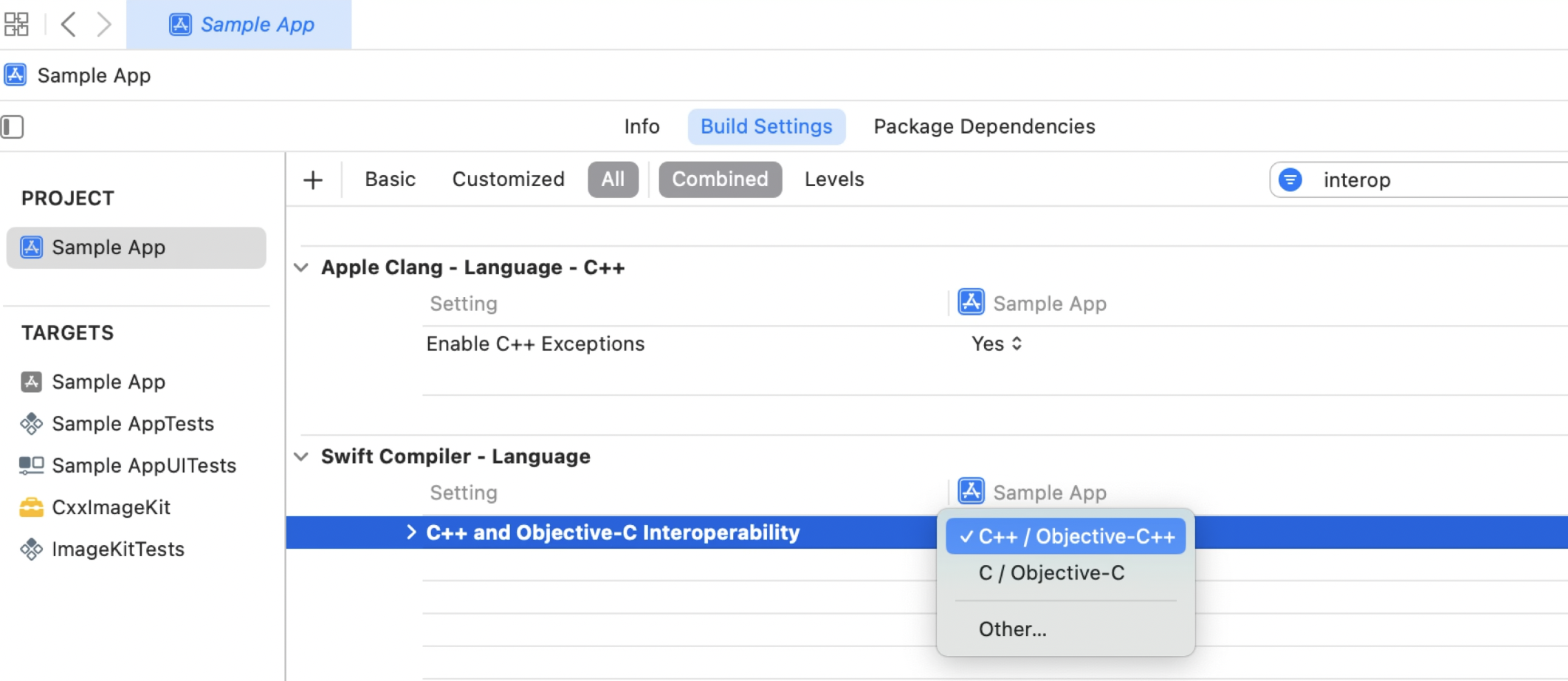Click Sample App column icon under Apple Clang
Image resolution: width=1568 pixels, height=681 pixels.
(x=971, y=302)
